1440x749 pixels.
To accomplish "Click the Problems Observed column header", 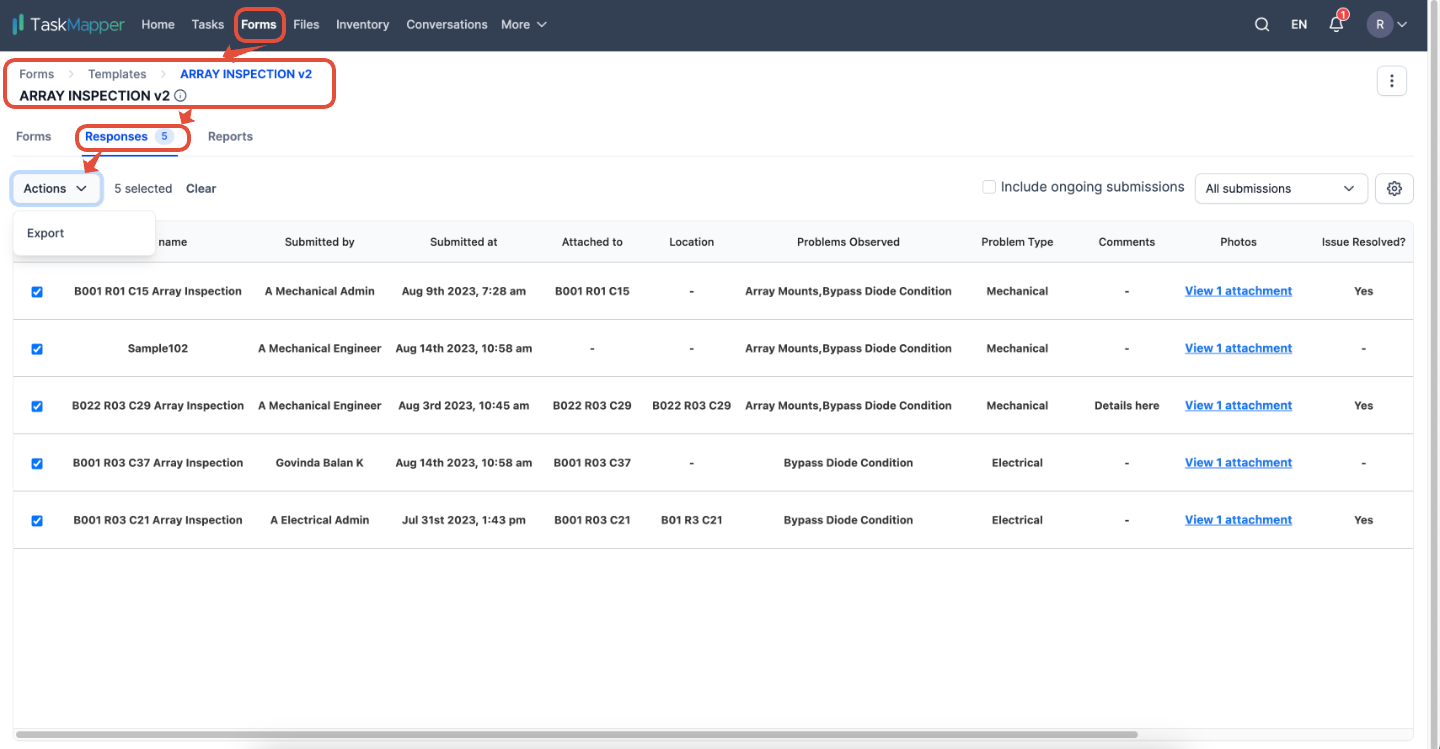I will pos(848,242).
